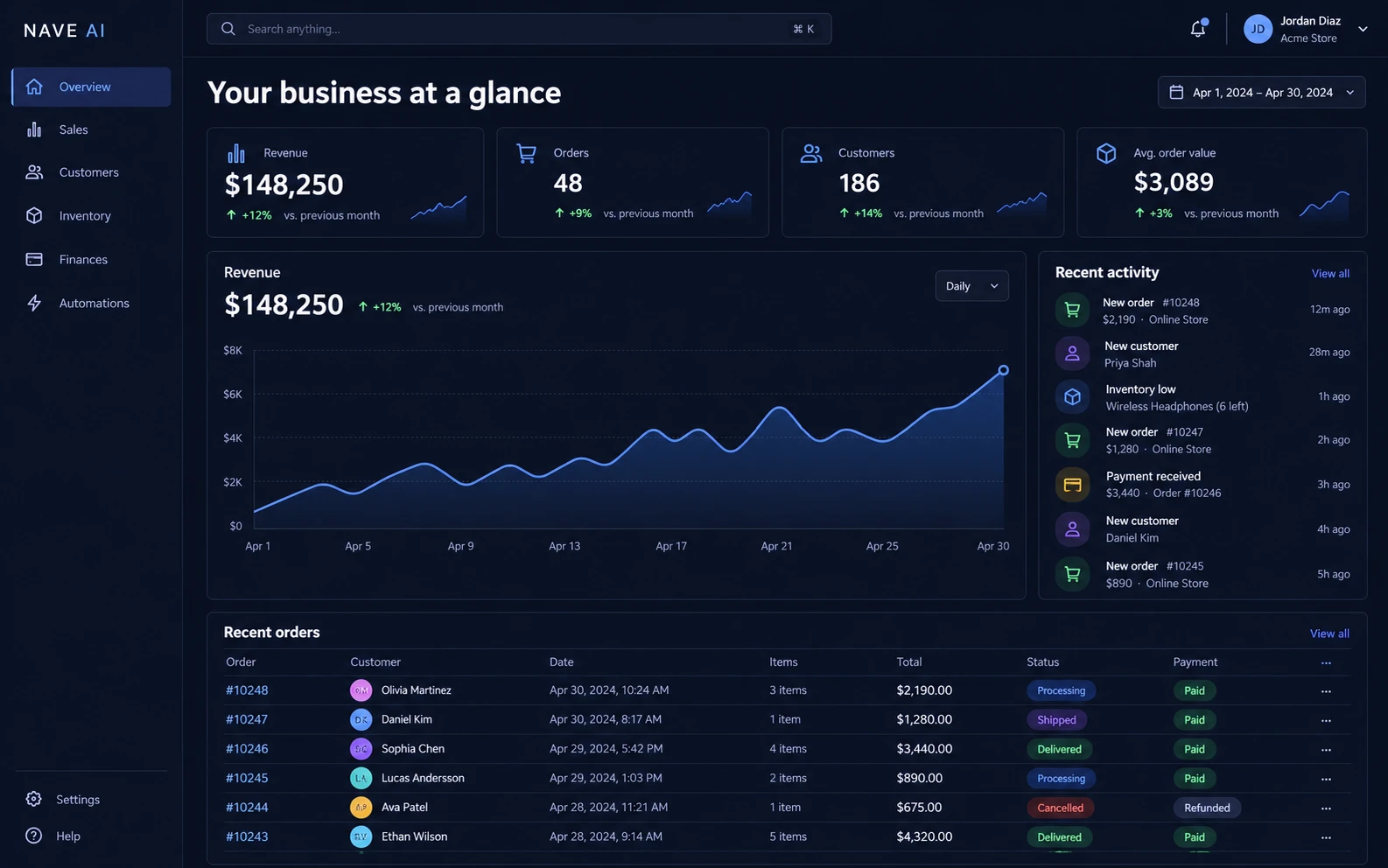Viewport: 1388px width, 868px height.
Task: Open order #10245 link
Action: coord(247,779)
